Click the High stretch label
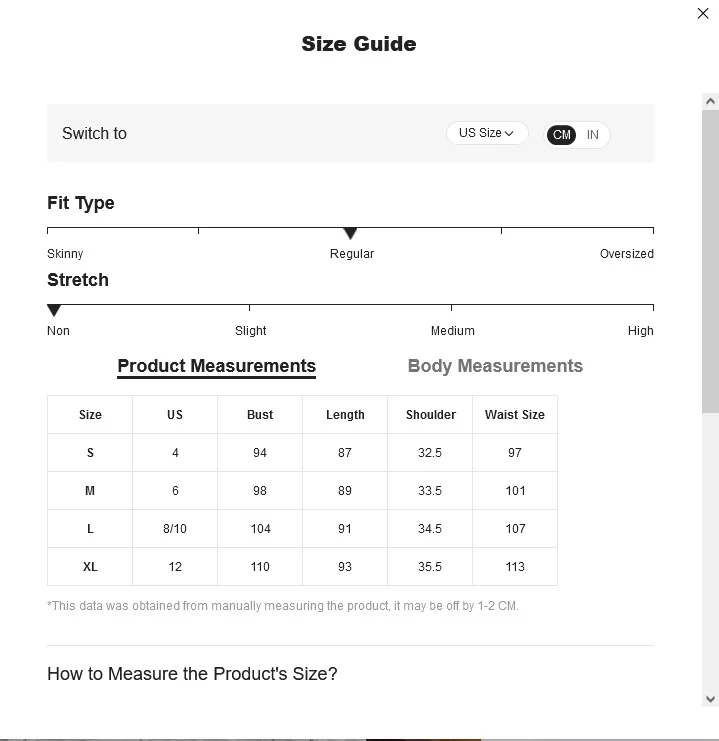 pyautogui.click(x=641, y=331)
